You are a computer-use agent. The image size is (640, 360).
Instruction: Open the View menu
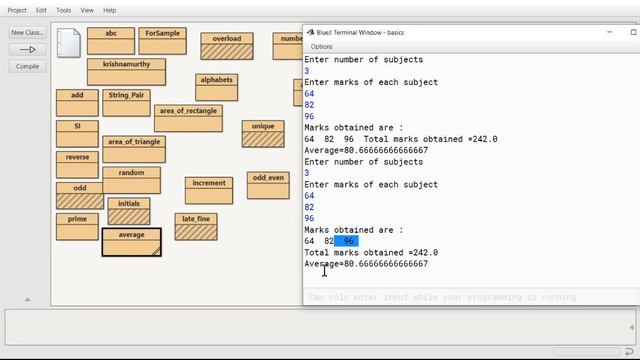click(x=87, y=10)
